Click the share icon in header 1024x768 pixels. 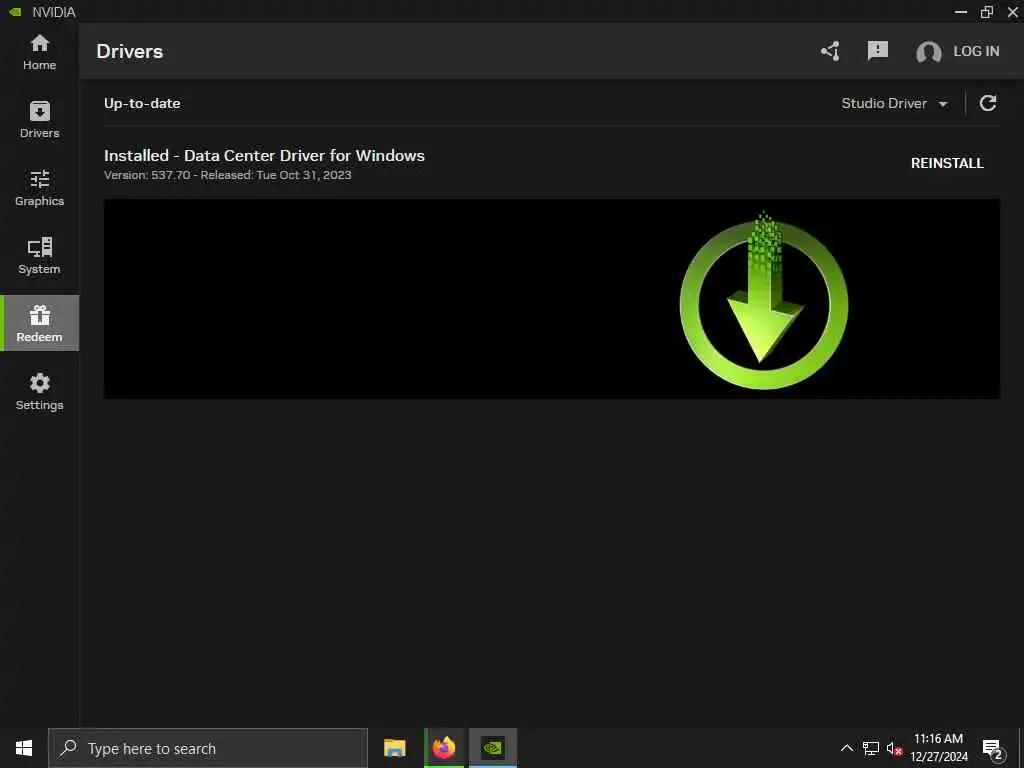(x=830, y=51)
